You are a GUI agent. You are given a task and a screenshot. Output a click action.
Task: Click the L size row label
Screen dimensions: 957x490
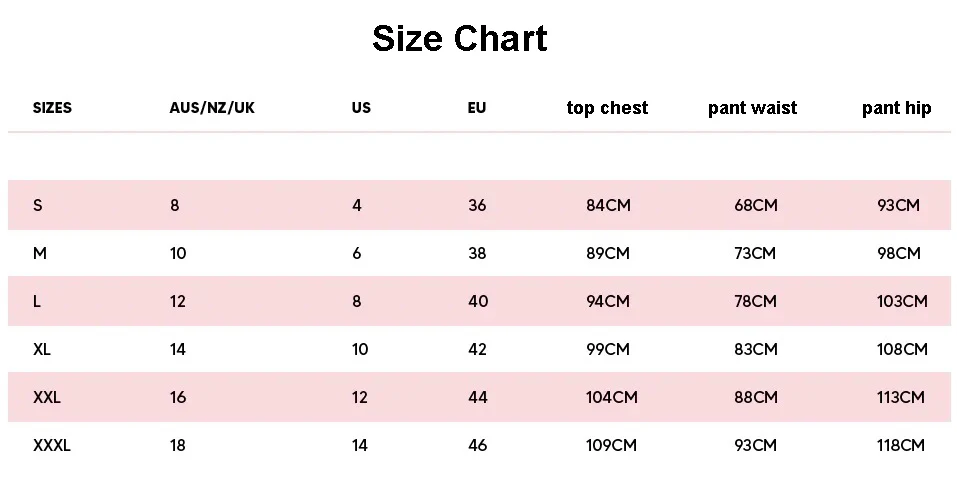[x=37, y=302]
